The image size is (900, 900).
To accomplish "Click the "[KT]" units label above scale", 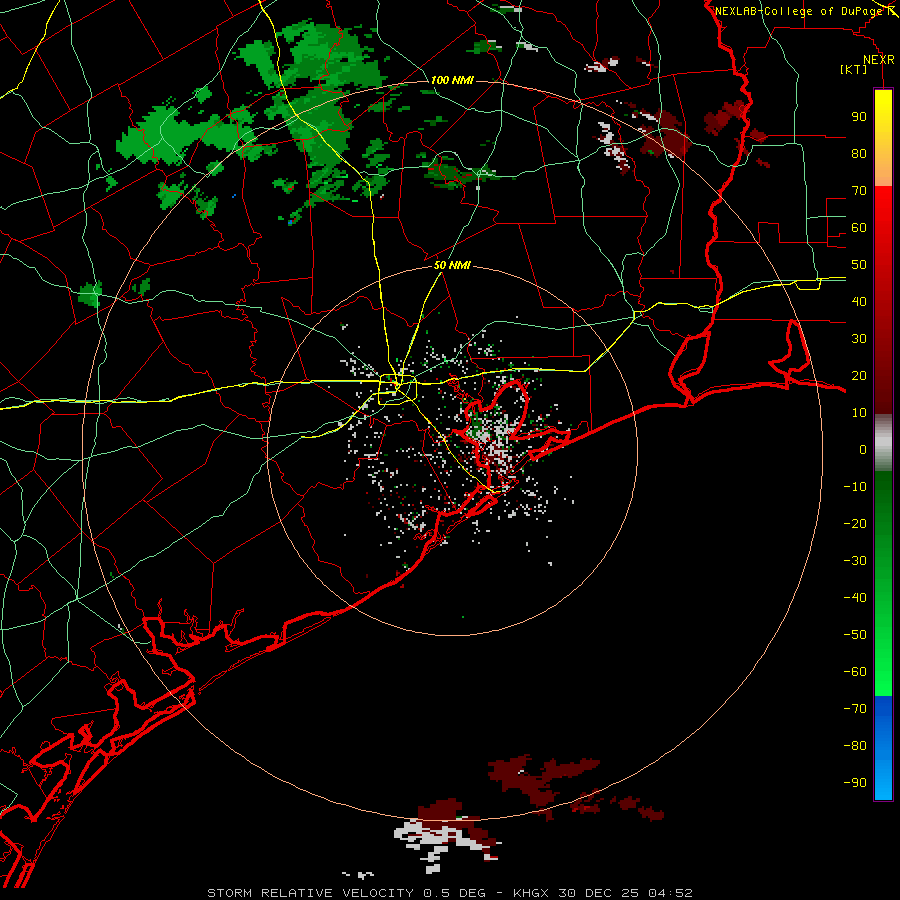I will pyautogui.click(x=853, y=69).
